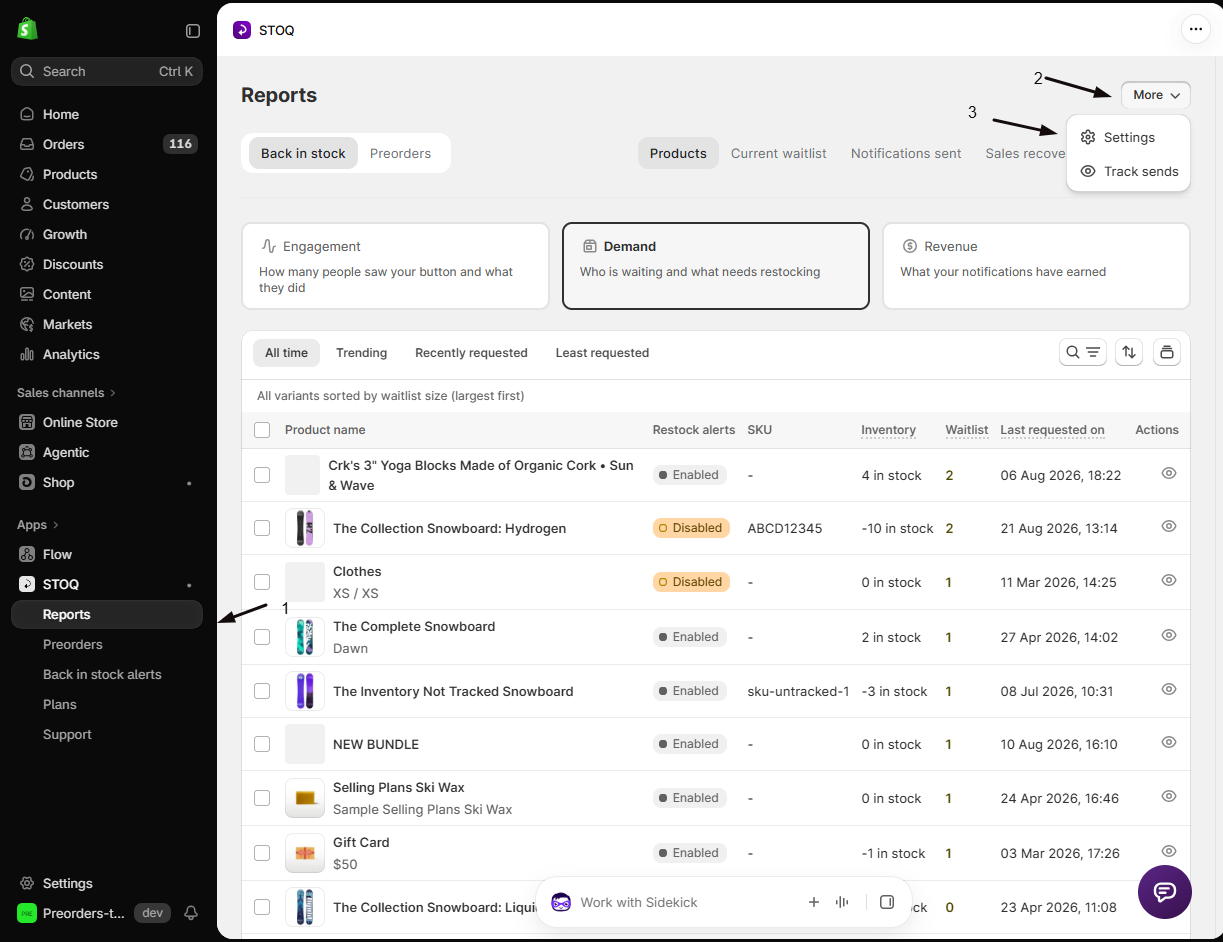Click the notification bell icon
1223x942 pixels.
[x=191, y=913]
